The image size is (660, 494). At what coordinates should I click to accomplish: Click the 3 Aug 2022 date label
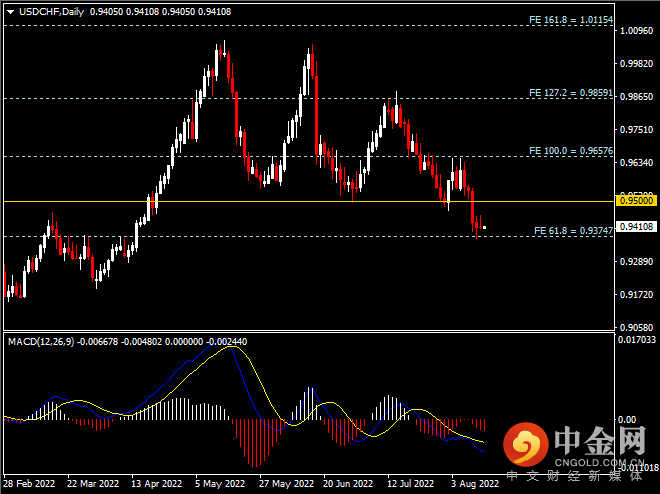coord(475,483)
